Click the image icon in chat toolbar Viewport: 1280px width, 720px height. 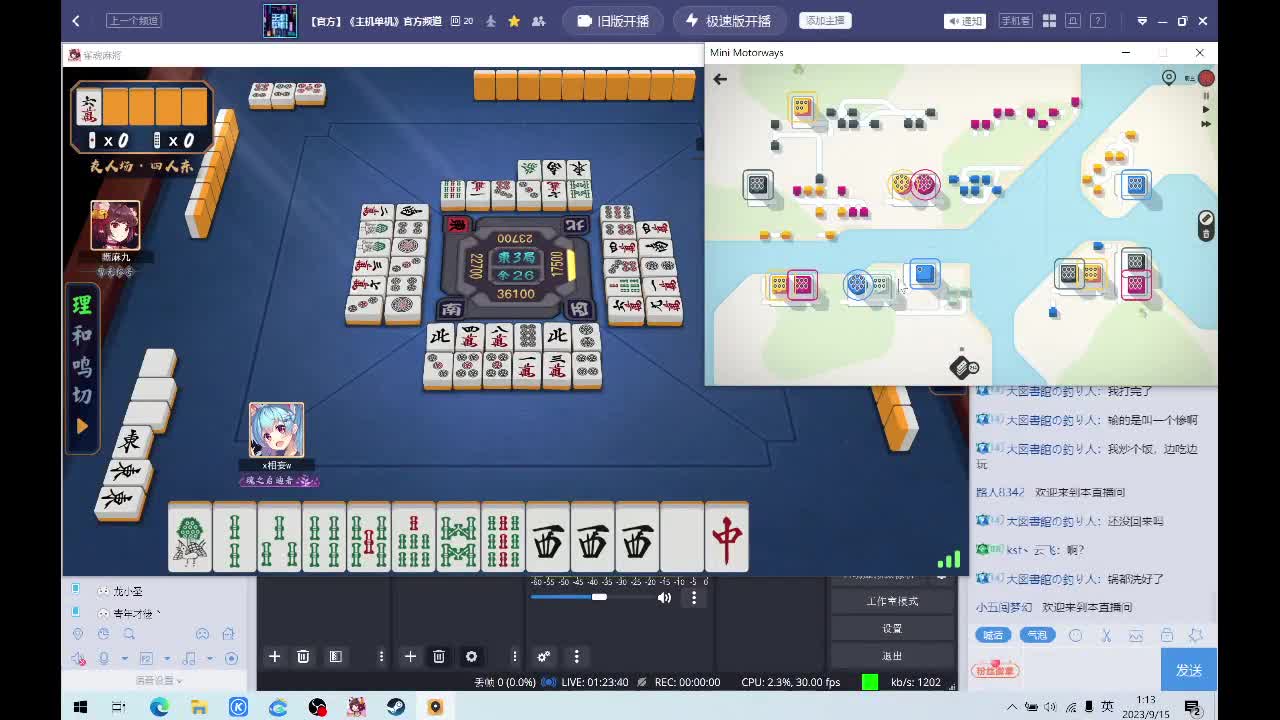coord(1136,635)
